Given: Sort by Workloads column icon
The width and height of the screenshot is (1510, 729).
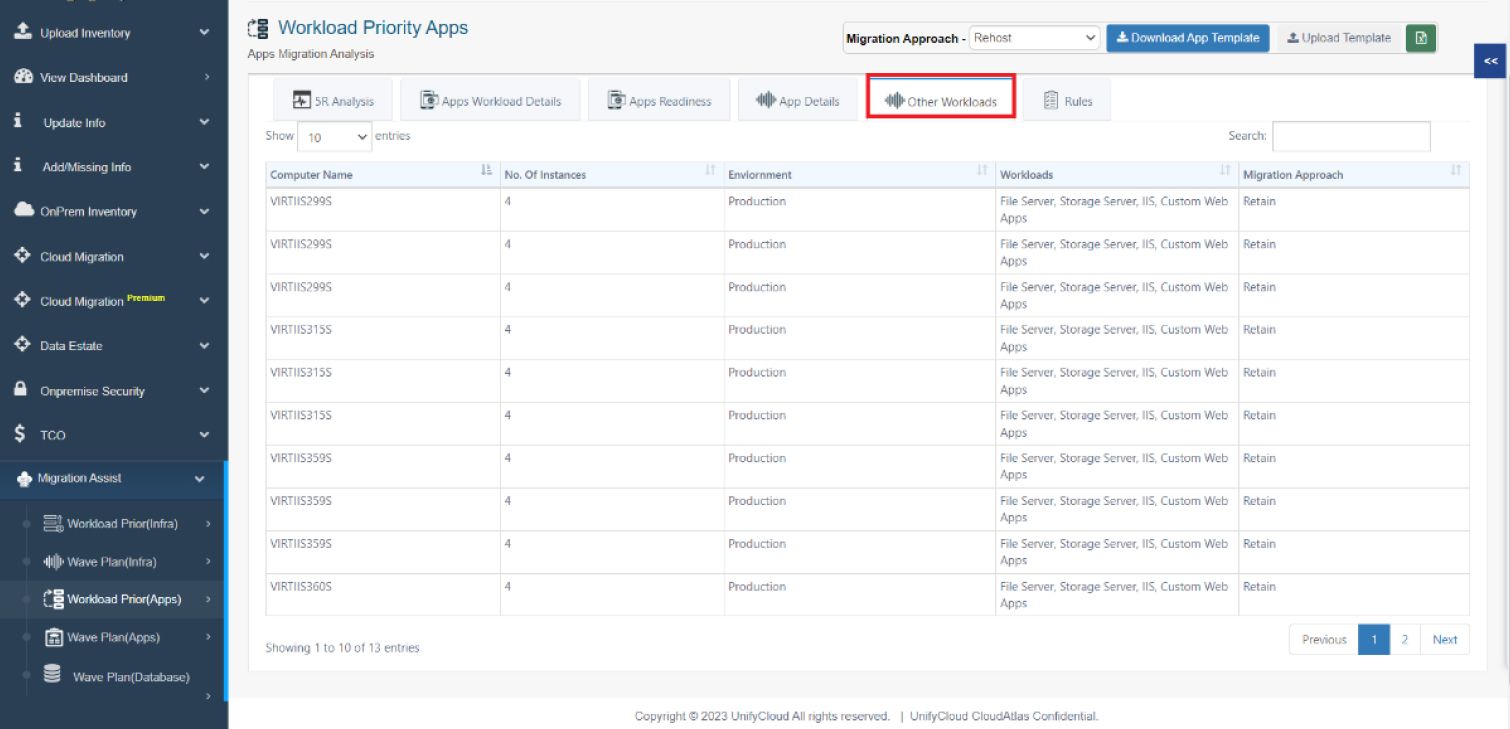Looking at the screenshot, I should [x=1225, y=171].
